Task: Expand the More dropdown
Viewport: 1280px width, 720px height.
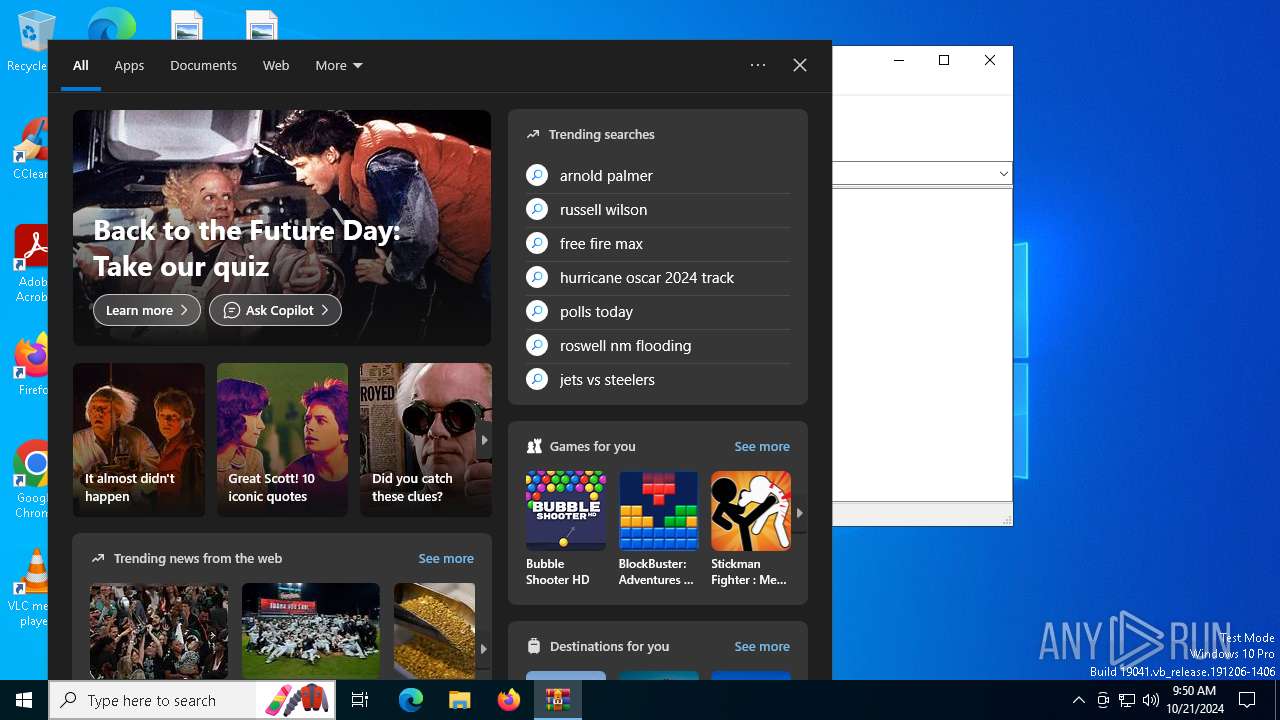Action: pos(339,65)
